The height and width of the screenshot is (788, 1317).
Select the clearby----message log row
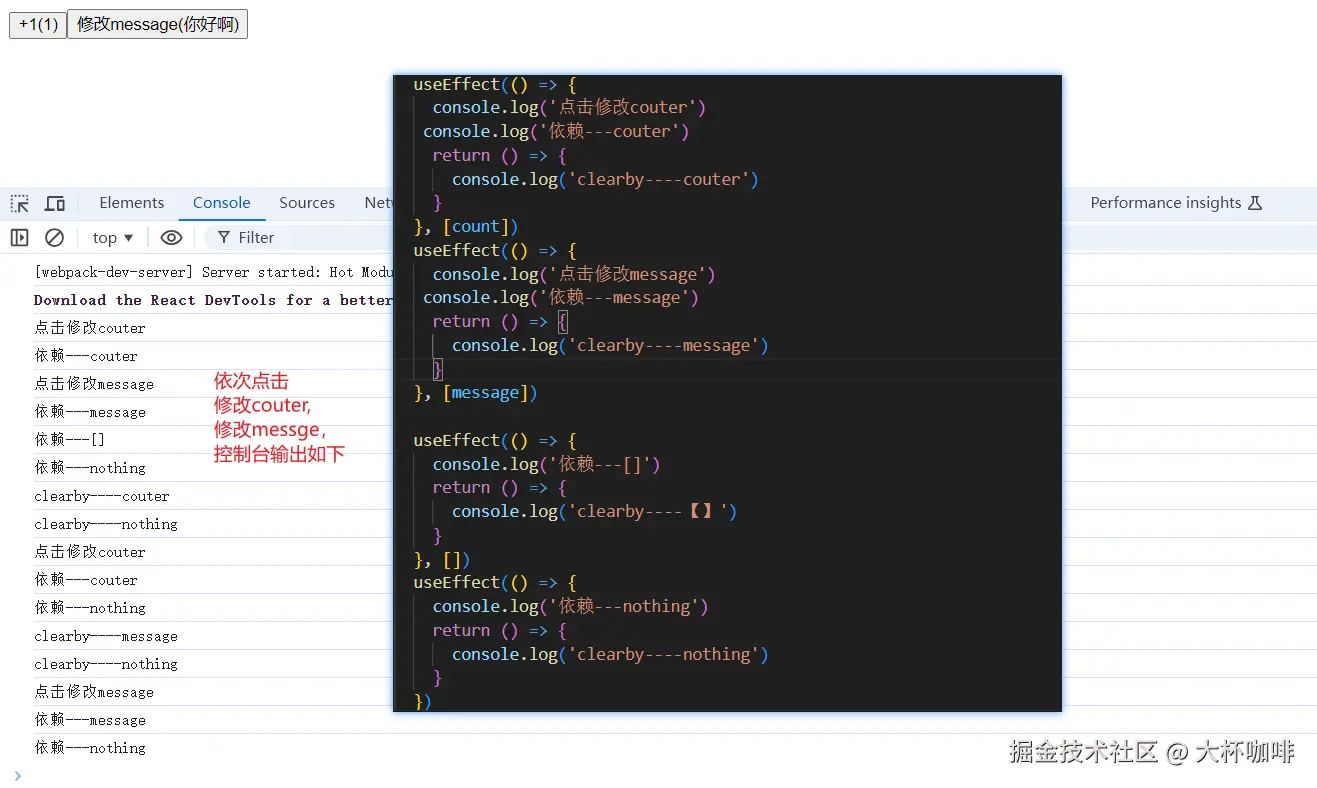(106, 636)
